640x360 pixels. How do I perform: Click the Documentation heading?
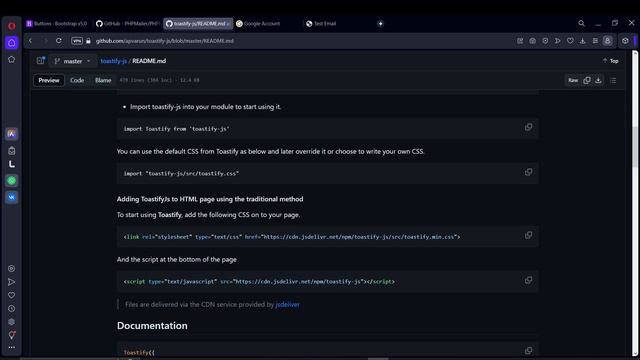[x=152, y=326]
